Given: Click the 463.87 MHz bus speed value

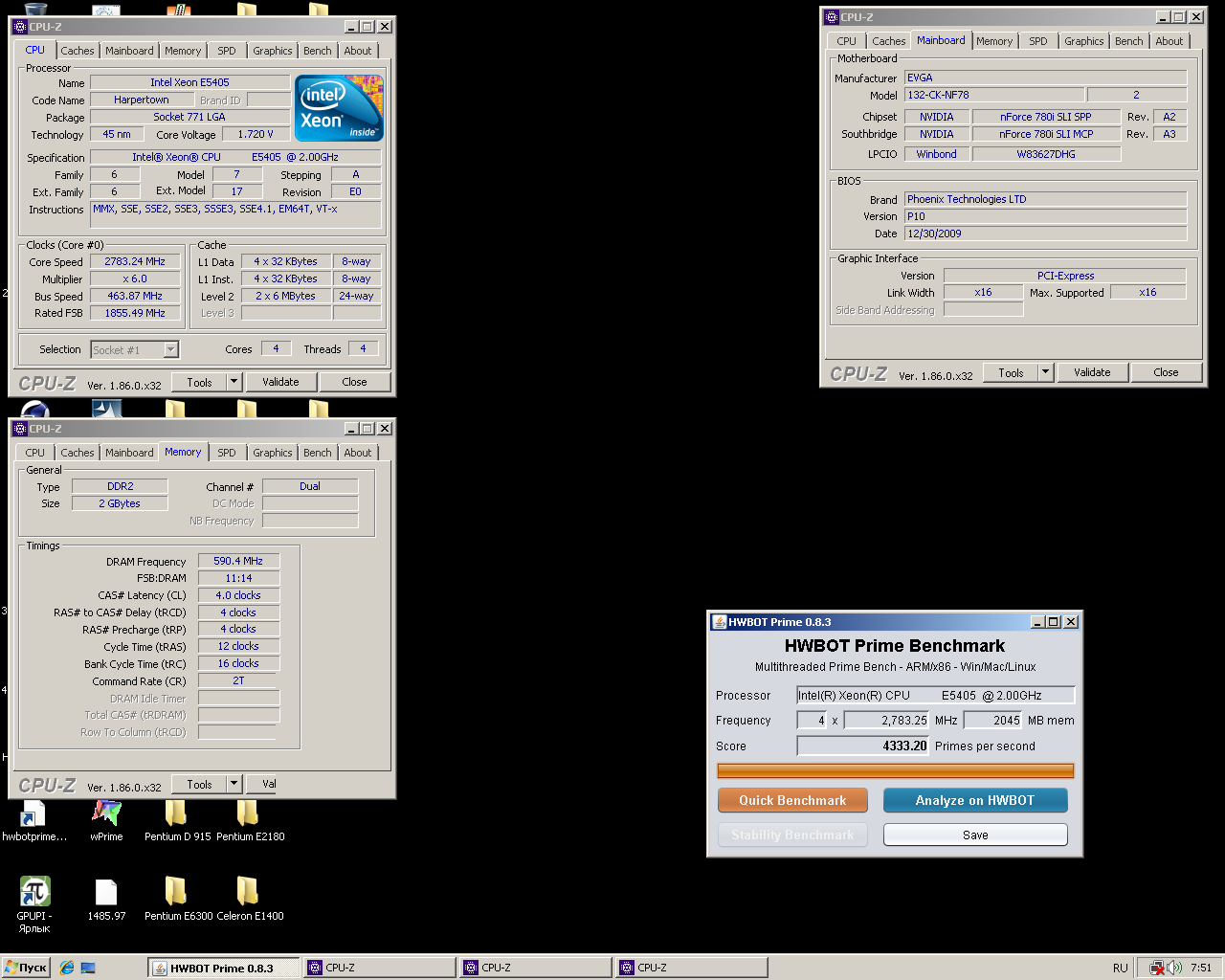Looking at the screenshot, I should [135, 296].
